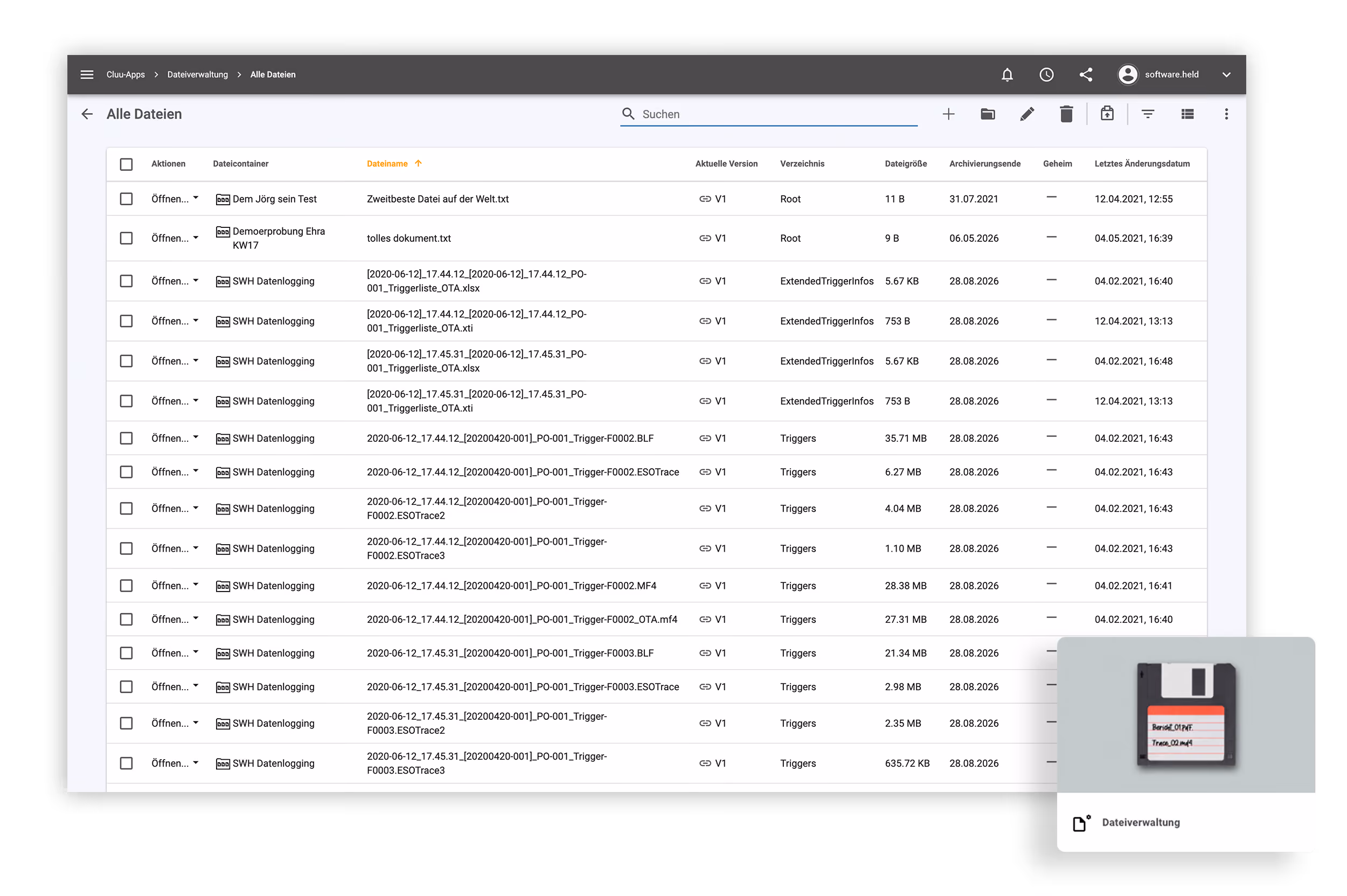Click the archive upload box icon
The width and height of the screenshot is (1347, 896).
click(1107, 113)
